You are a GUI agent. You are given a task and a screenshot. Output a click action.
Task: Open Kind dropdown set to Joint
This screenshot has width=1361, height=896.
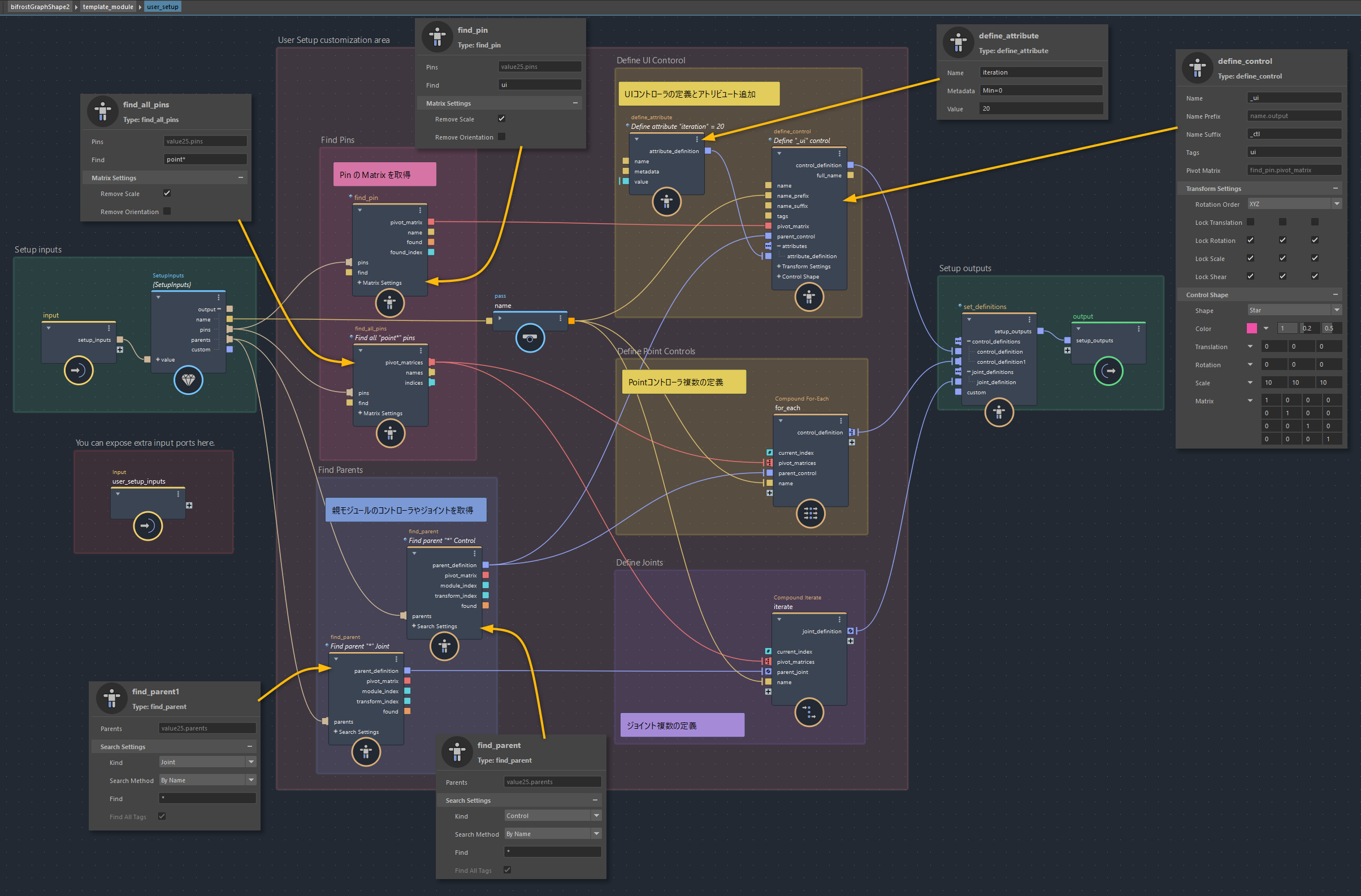(207, 762)
